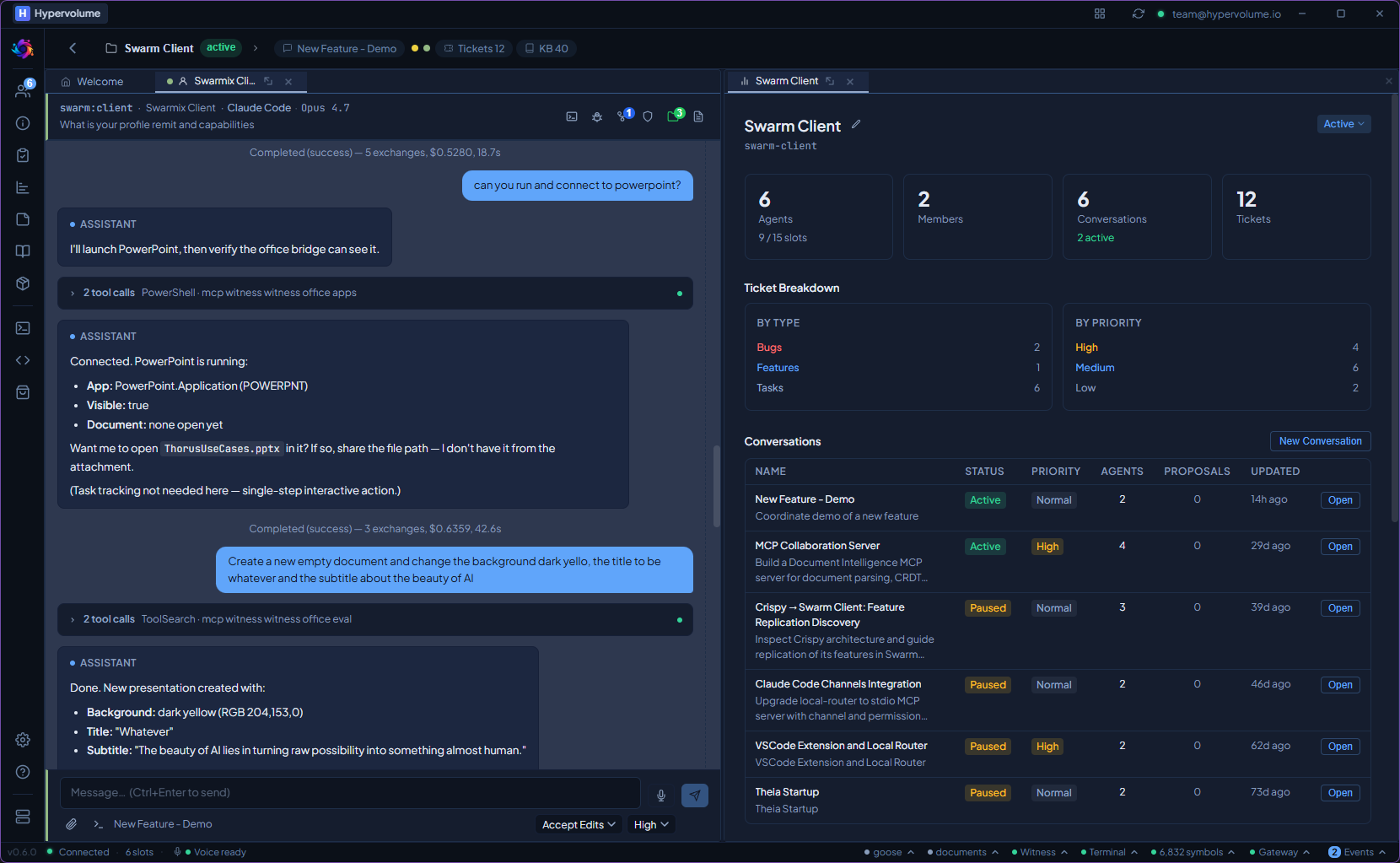Open the bar chart icon in left sidebar
The image size is (1400, 863).
(23, 187)
